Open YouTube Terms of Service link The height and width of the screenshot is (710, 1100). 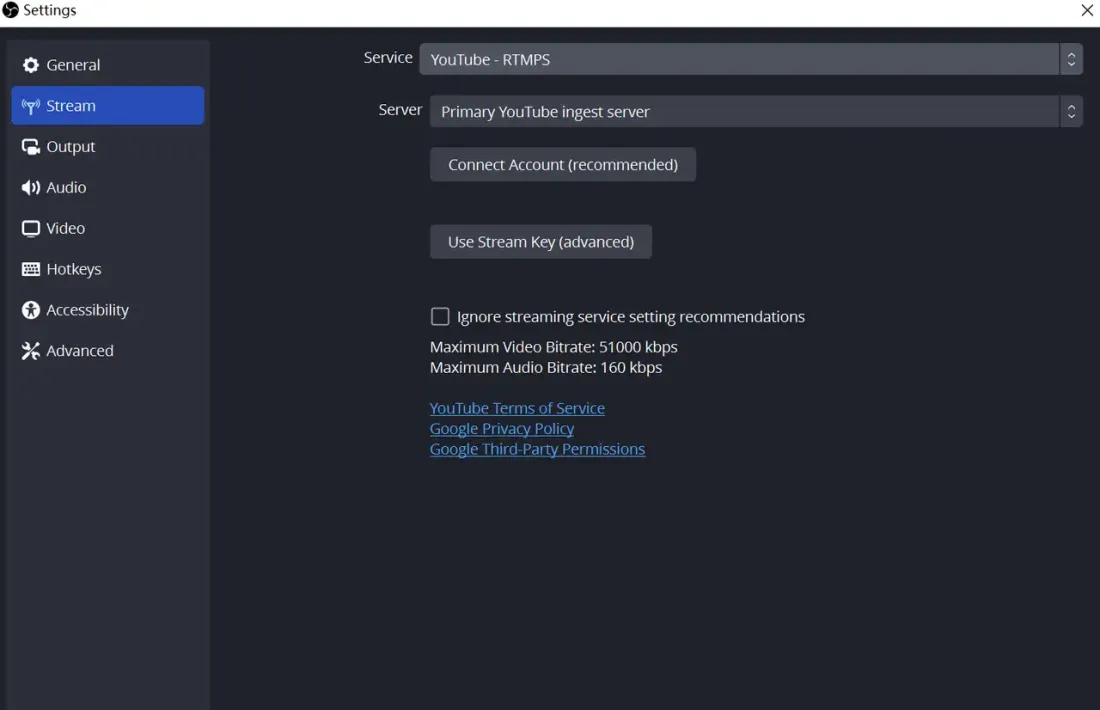pos(517,408)
